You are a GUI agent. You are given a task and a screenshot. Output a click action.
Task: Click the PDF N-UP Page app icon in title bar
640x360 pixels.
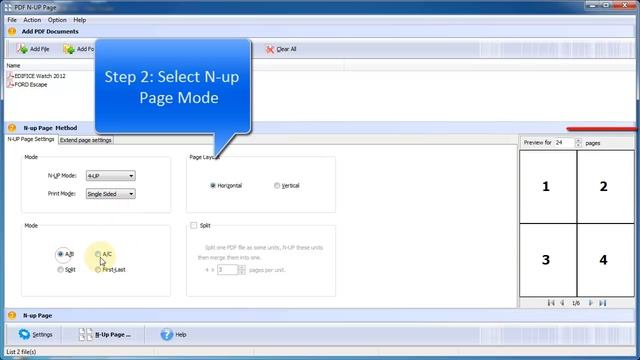[x=8, y=7]
